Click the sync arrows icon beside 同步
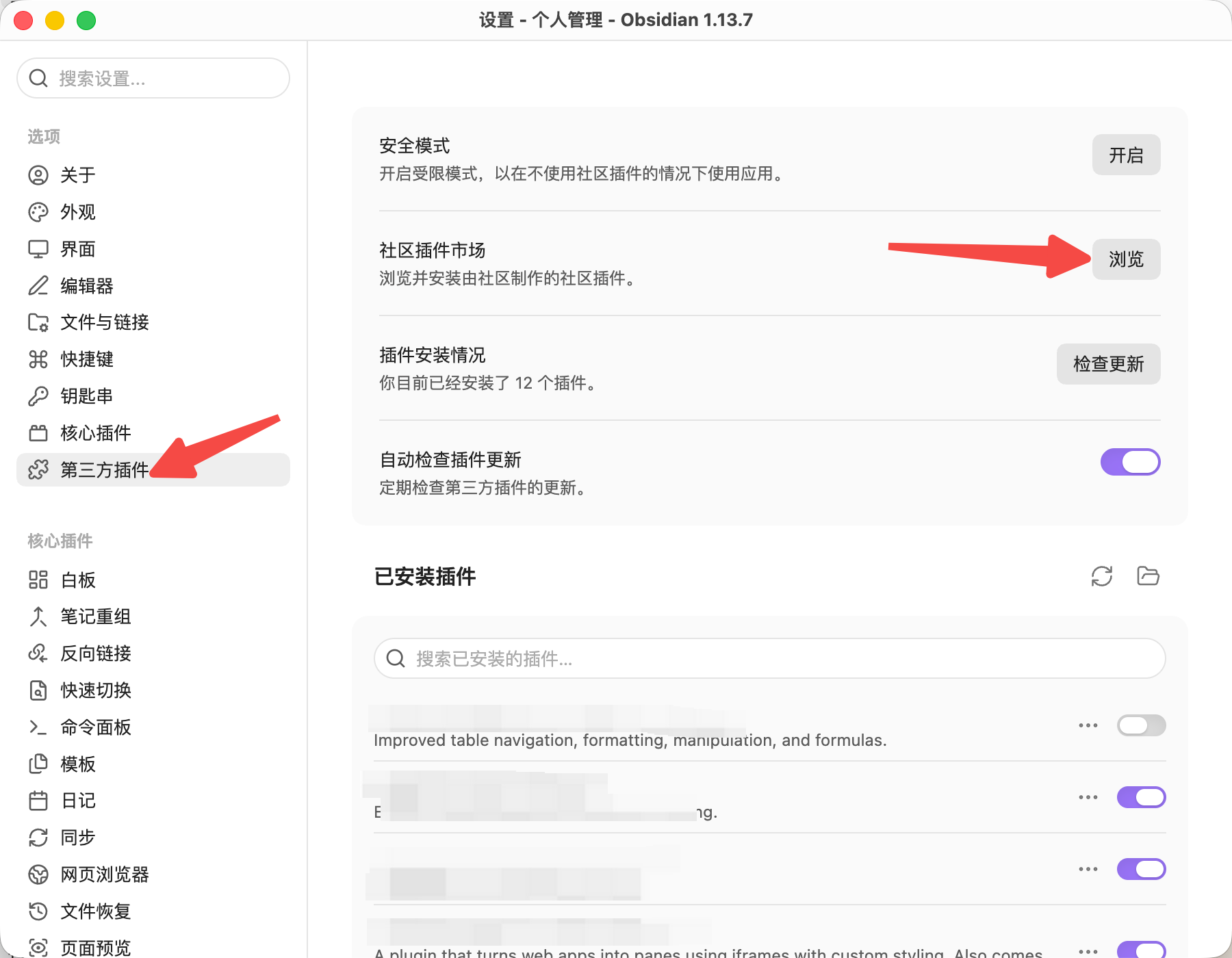The width and height of the screenshot is (1232, 958). [x=38, y=838]
